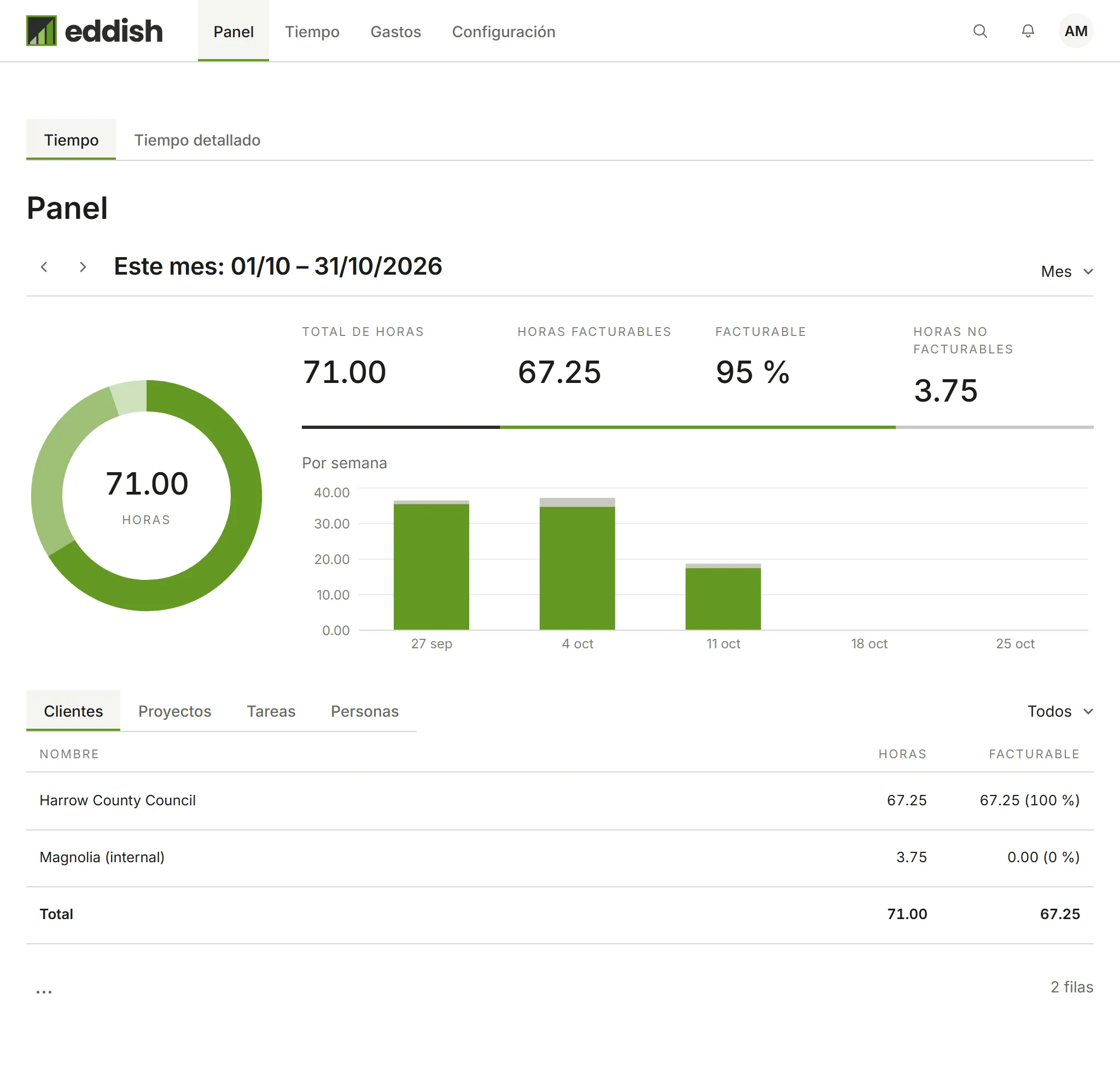Open the notifications bell
The width and height of the screenshot is (1120, 1069).
coord(1028,31)
